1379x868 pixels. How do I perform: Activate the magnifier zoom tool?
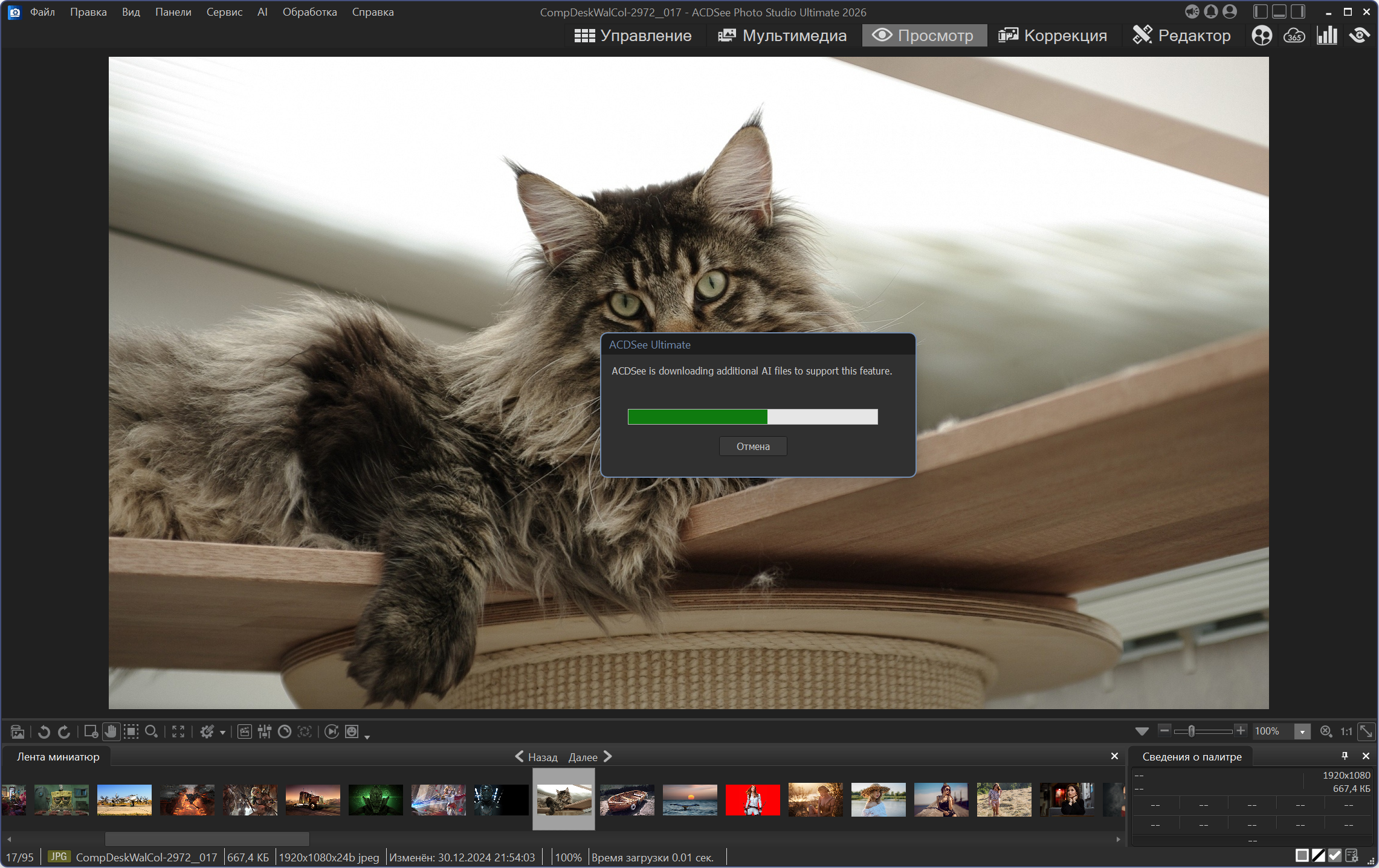[x=152, y=731]
